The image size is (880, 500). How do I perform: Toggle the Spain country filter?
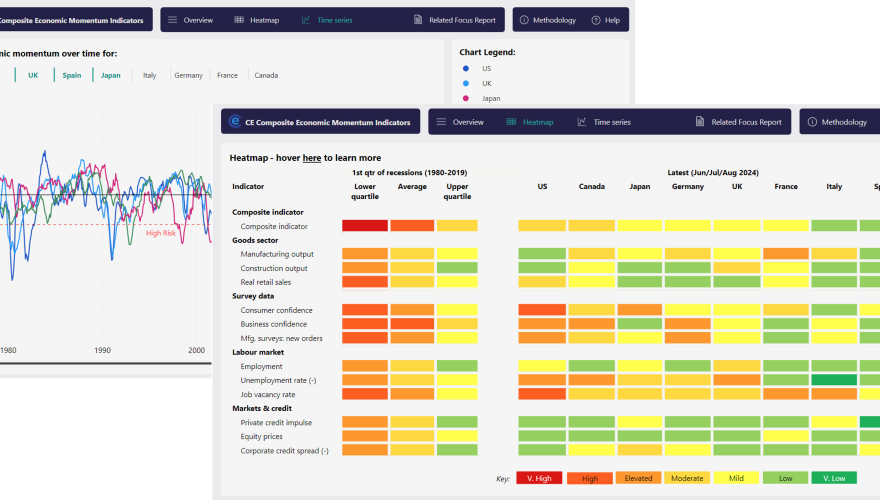pos(71,75)
